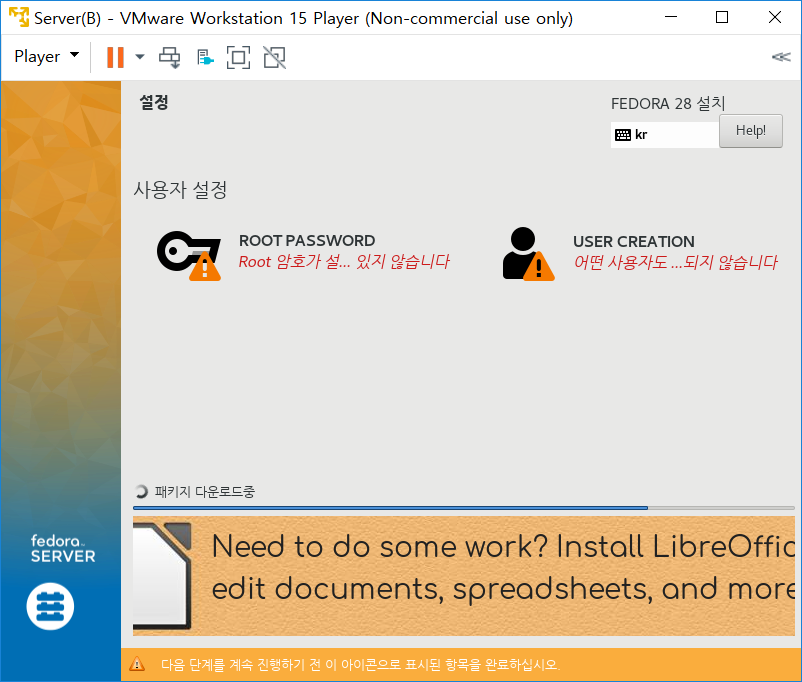This screenshot has width=802, height=682.
Task: Expand the power options dropdown arrow
Action: coord(140,57)
